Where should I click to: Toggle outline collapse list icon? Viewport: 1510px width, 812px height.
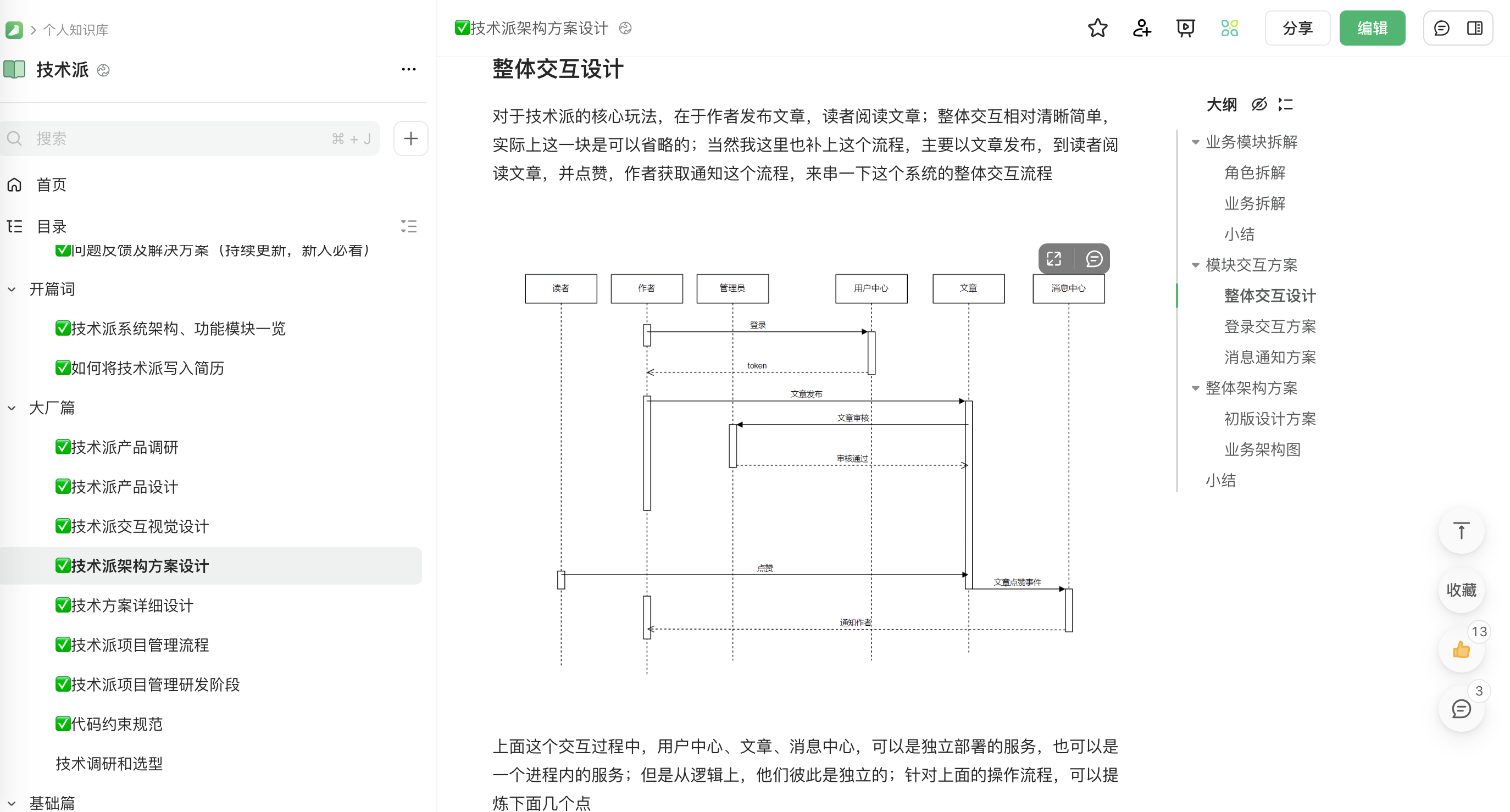point(1286,104)
